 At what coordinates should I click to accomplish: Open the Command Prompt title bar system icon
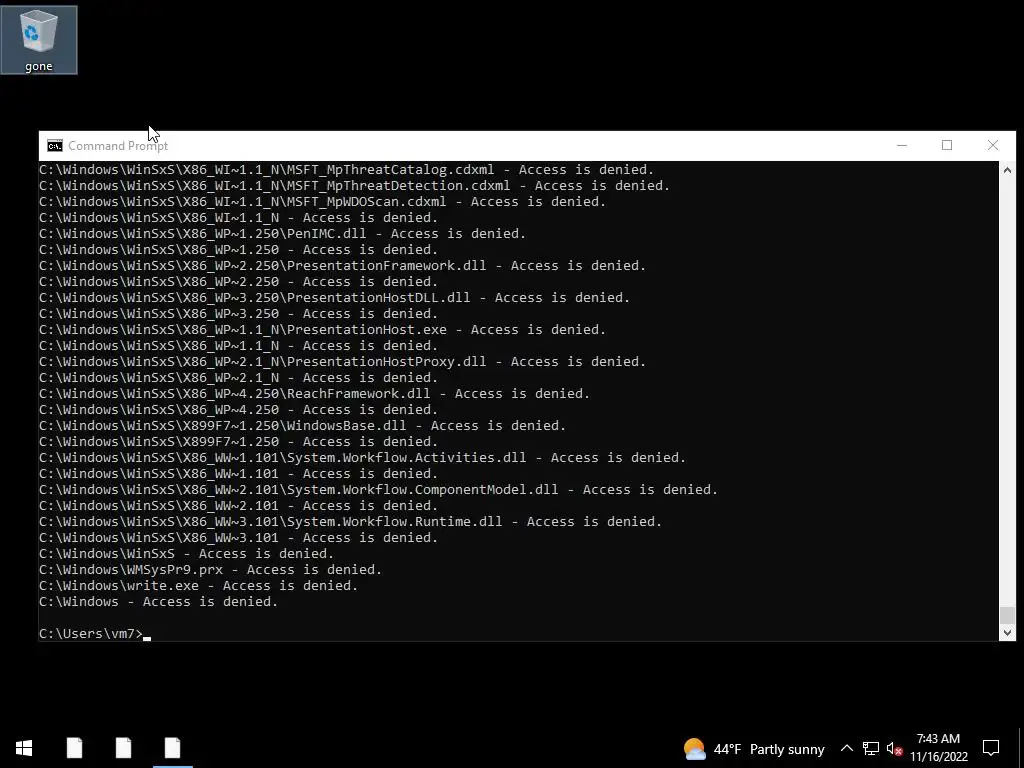55,146
